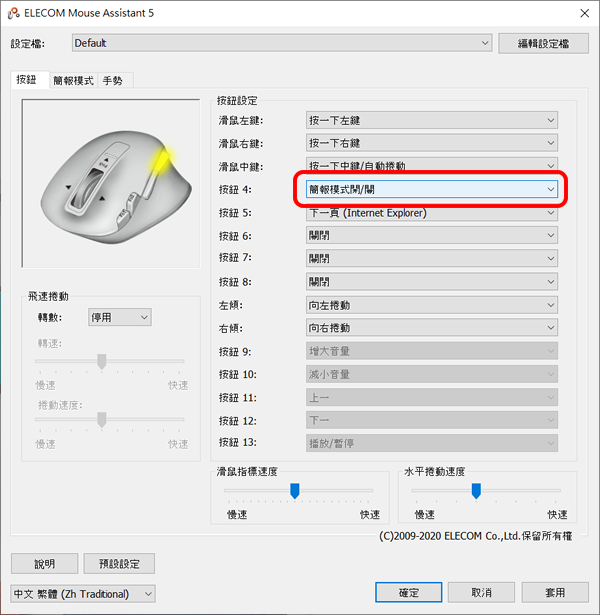Image resolution: width=600 pixels, height=615 pixels.
Task: Click the 預設設定 button
Action: pos(119,564)
